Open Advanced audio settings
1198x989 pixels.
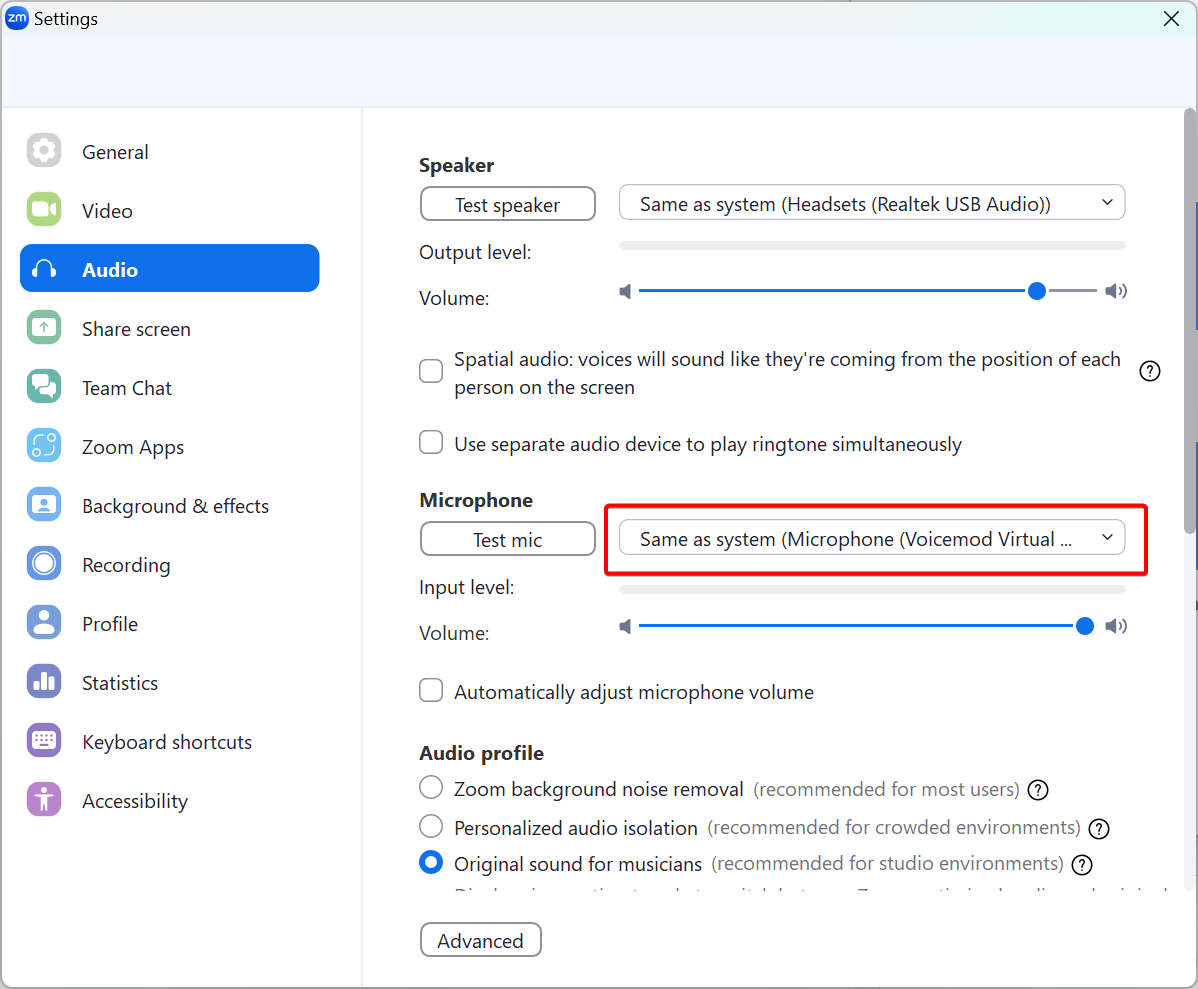481,940
